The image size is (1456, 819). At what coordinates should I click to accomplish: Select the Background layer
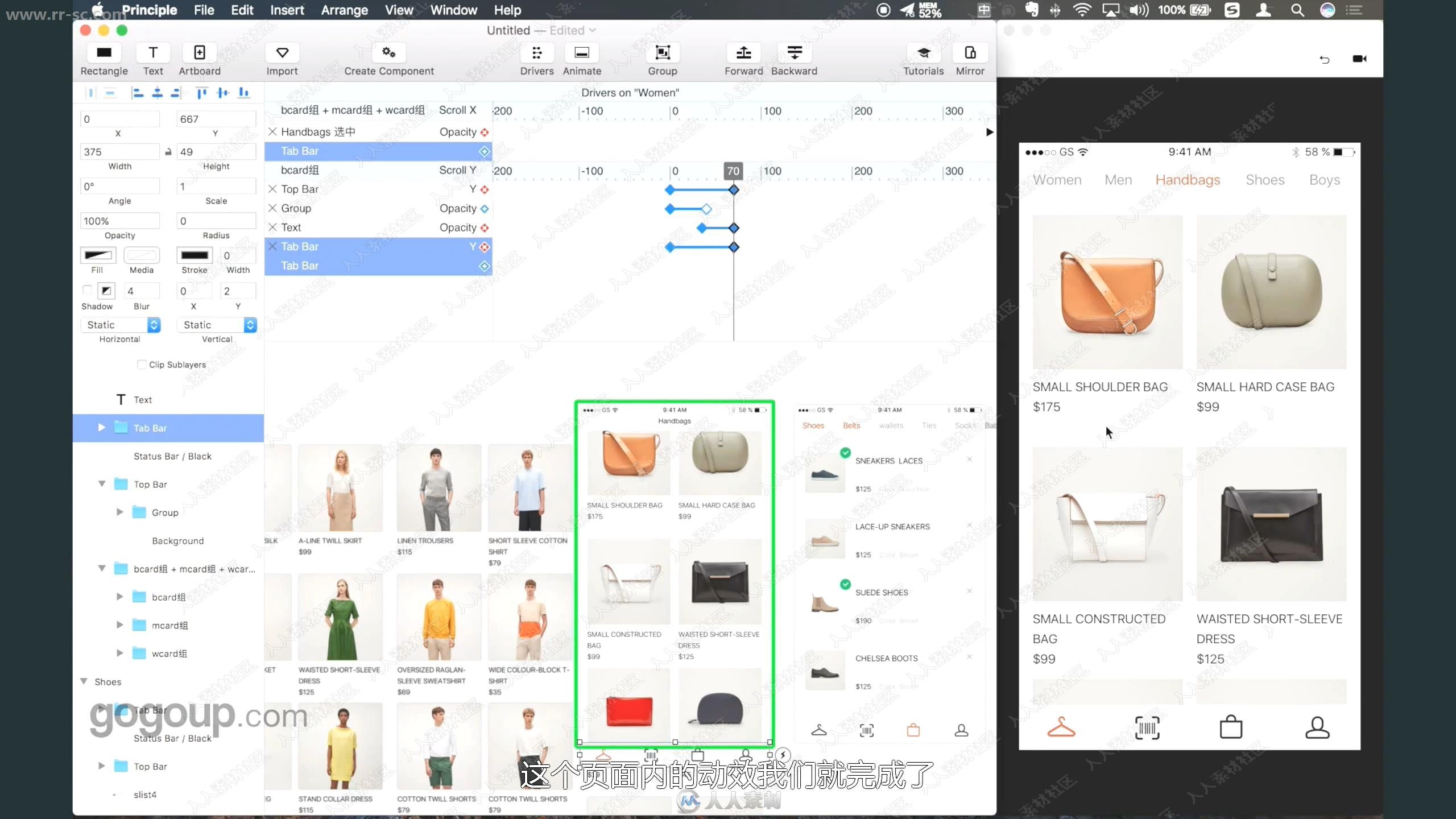[x=177, y=541]
